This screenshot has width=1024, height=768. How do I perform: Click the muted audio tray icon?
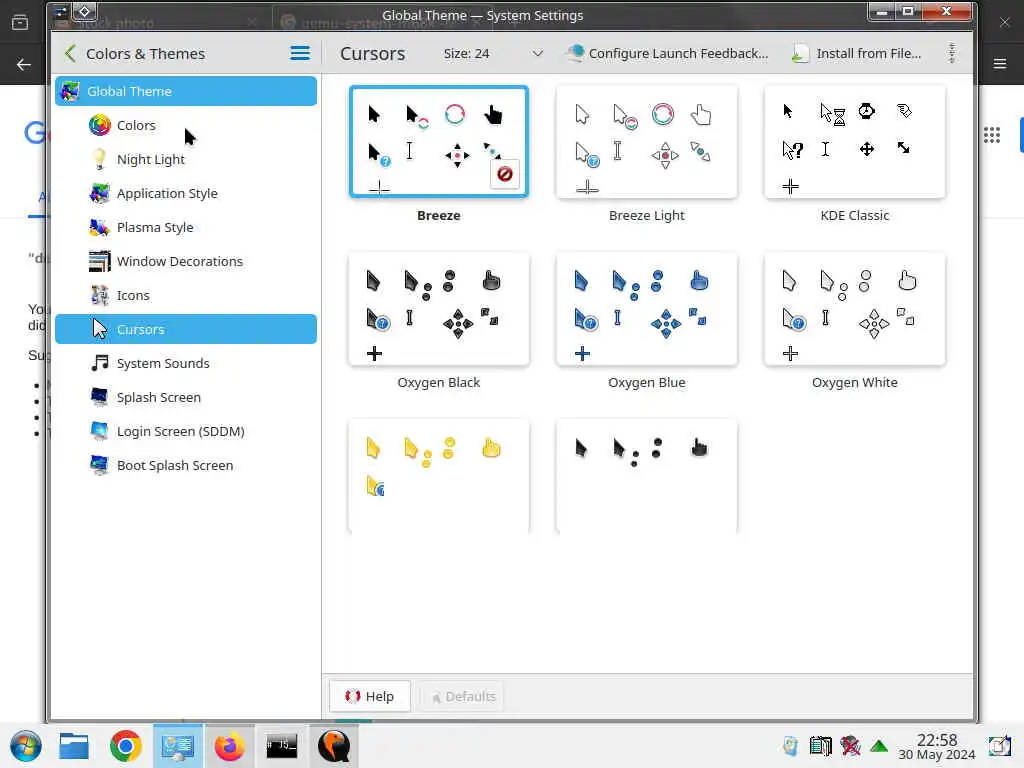(x=850, y=746)
